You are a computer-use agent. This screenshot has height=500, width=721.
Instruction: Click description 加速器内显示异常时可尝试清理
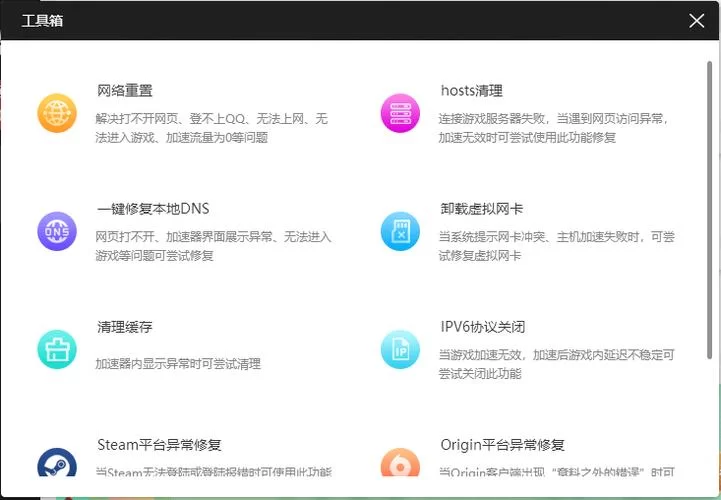178,364
